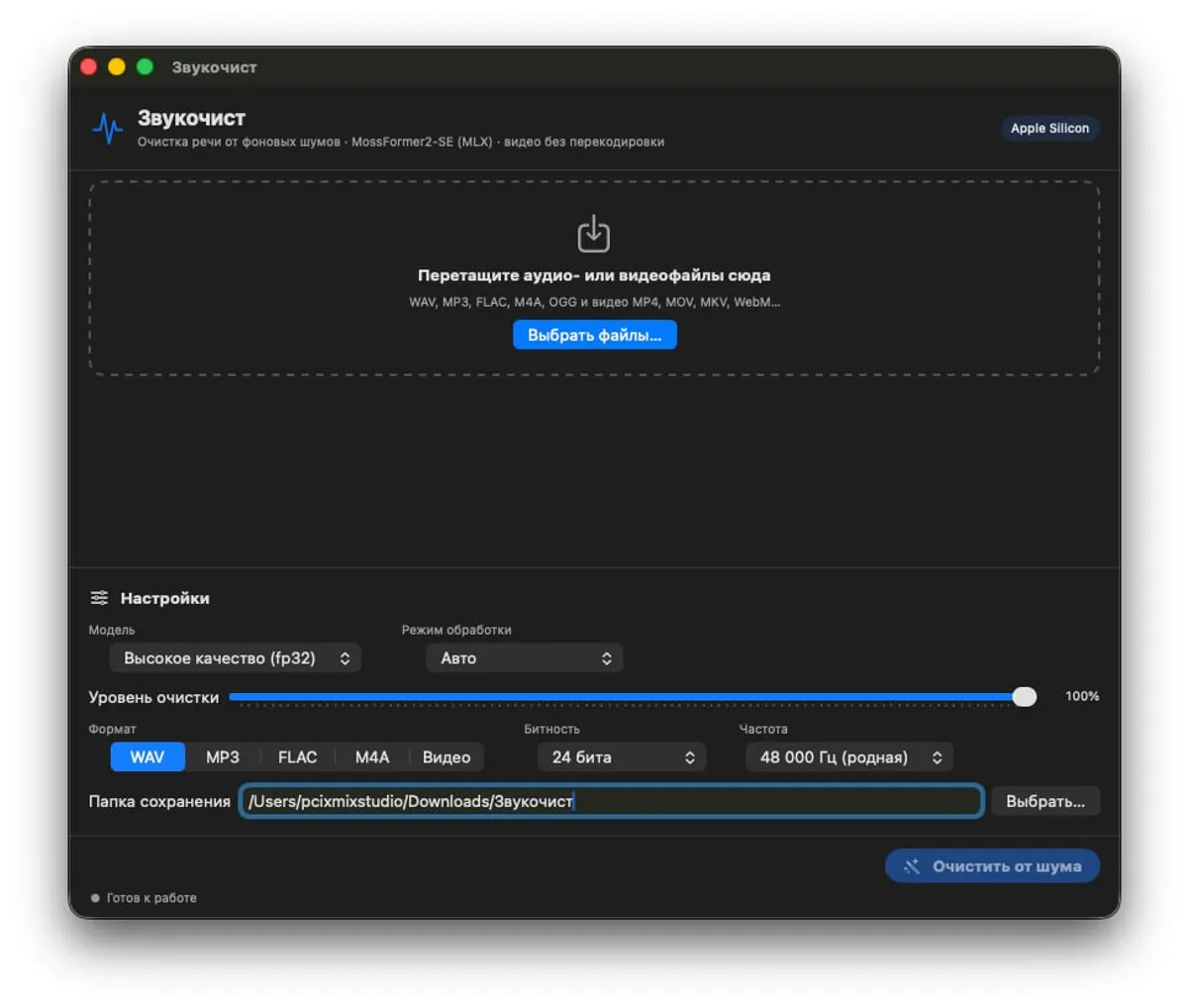Image resolution: width=1188 pixels, height=1008 pixels.
Task: Click the green full-screen window button
Action: (145, 66)
